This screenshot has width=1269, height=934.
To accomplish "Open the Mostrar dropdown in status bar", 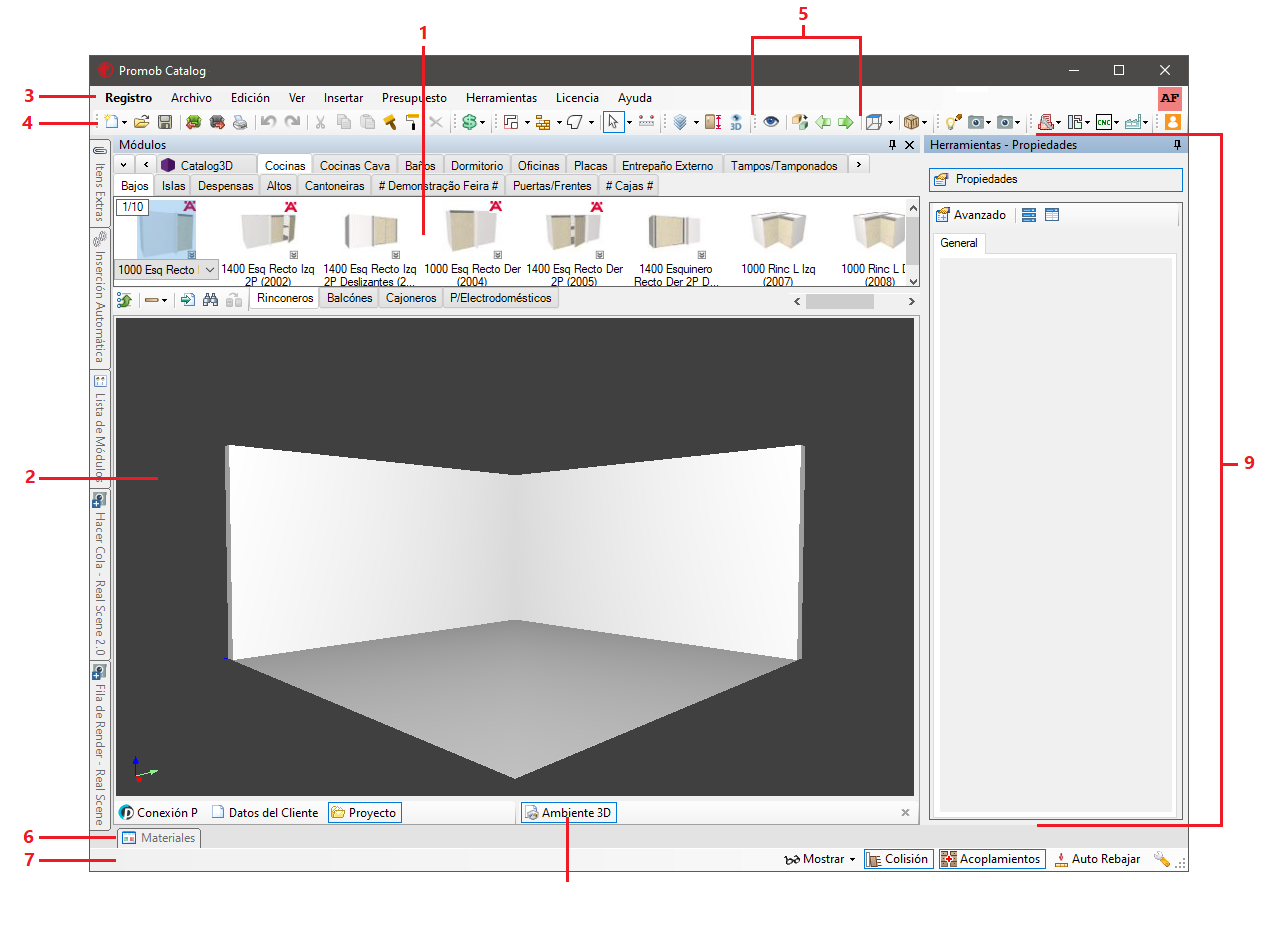I will click(820, 859).
